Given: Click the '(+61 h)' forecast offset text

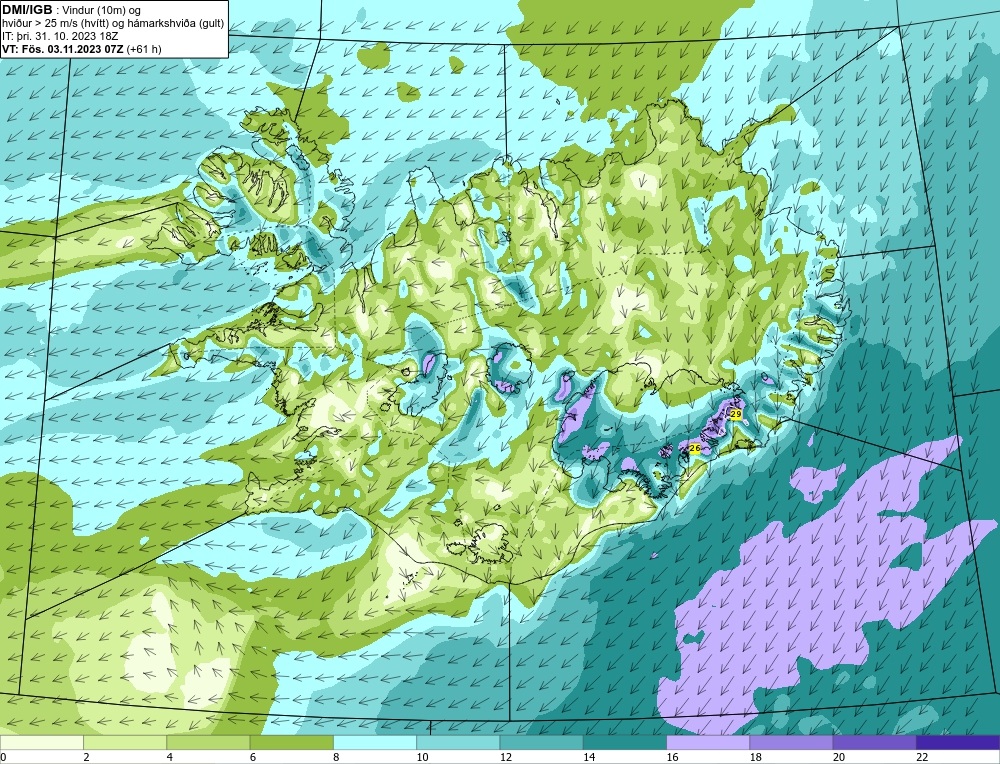Looking at the screenshot, I should tap(144, 49).
